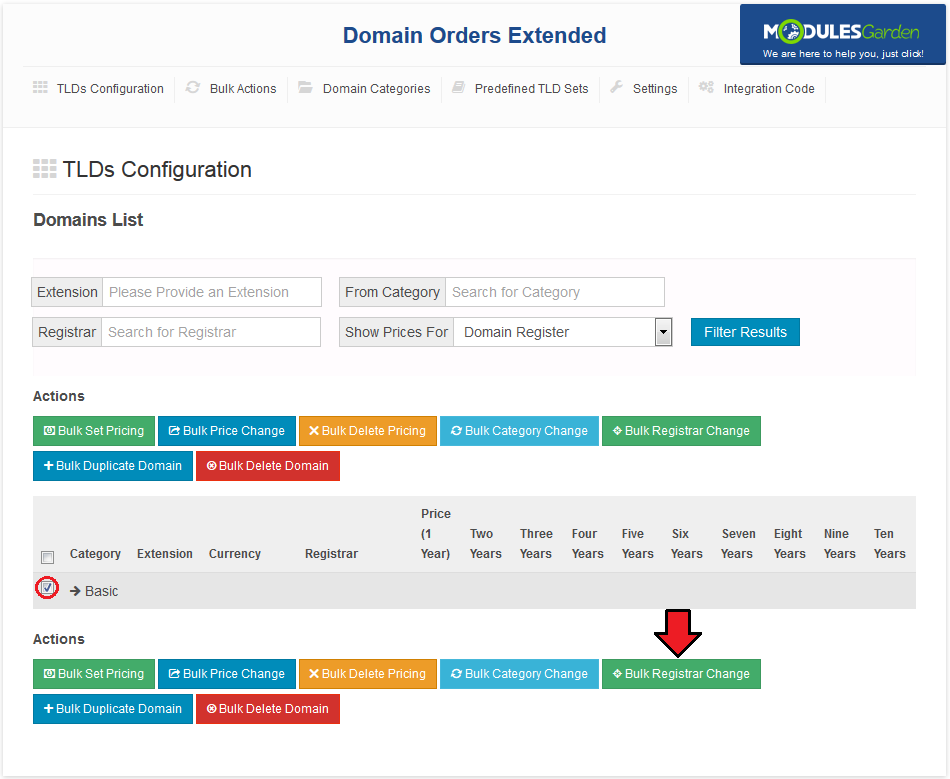
Task: Click the Ten Years column header
Action: coord(889,543)
